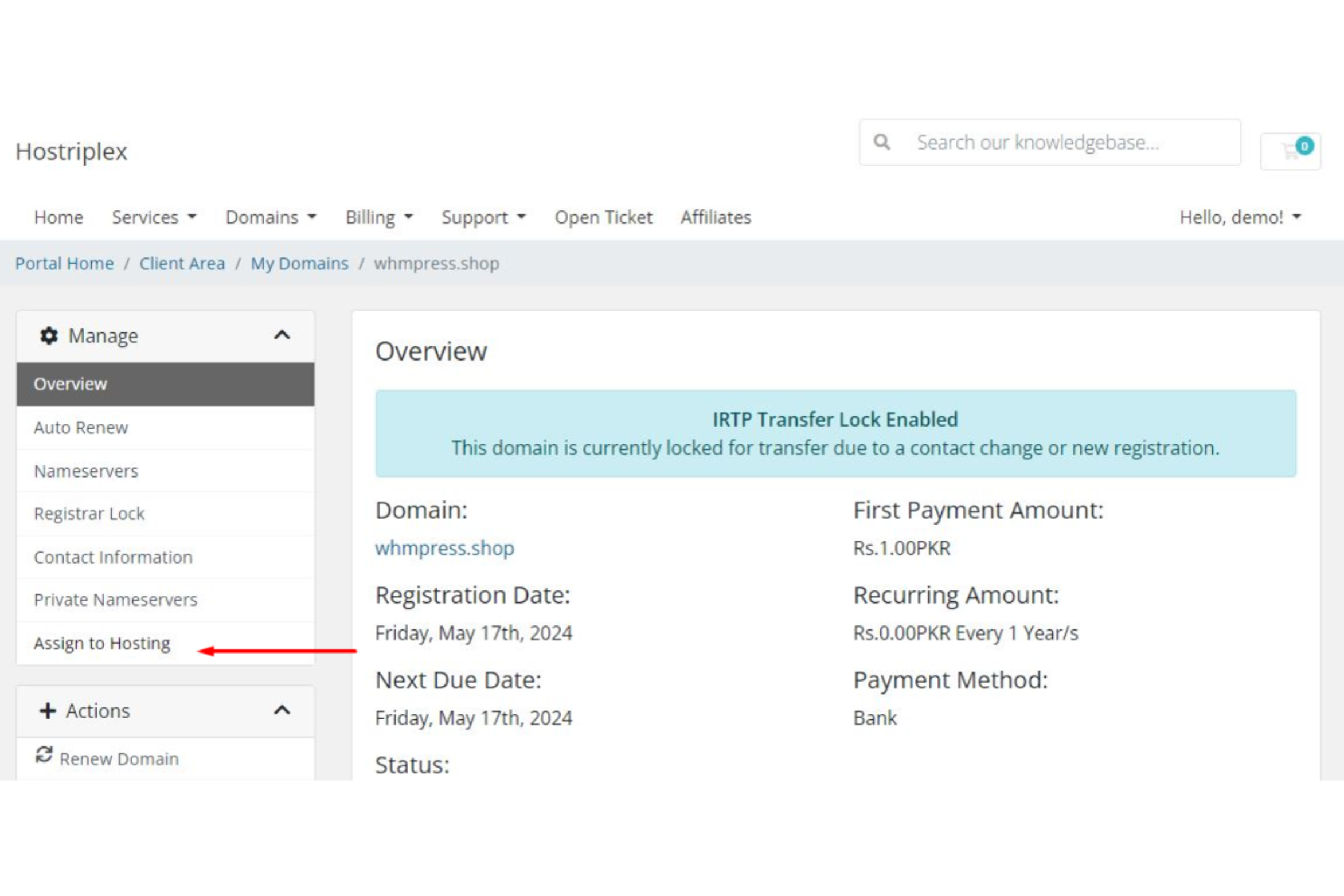The image size is (1344, 896).
Task: Click the Manage gear icon
Action: click(49, 336)
